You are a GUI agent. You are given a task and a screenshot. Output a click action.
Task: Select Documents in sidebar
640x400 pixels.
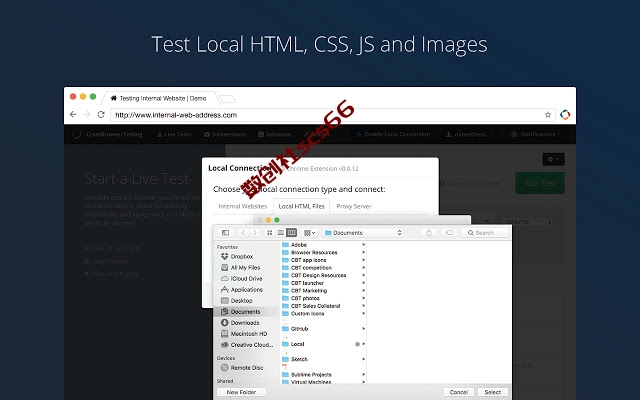[246, 312]
